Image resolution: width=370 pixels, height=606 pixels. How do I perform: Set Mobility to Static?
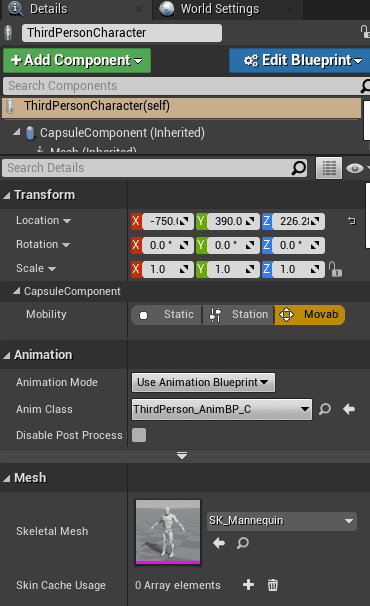[x=167, y=315]
